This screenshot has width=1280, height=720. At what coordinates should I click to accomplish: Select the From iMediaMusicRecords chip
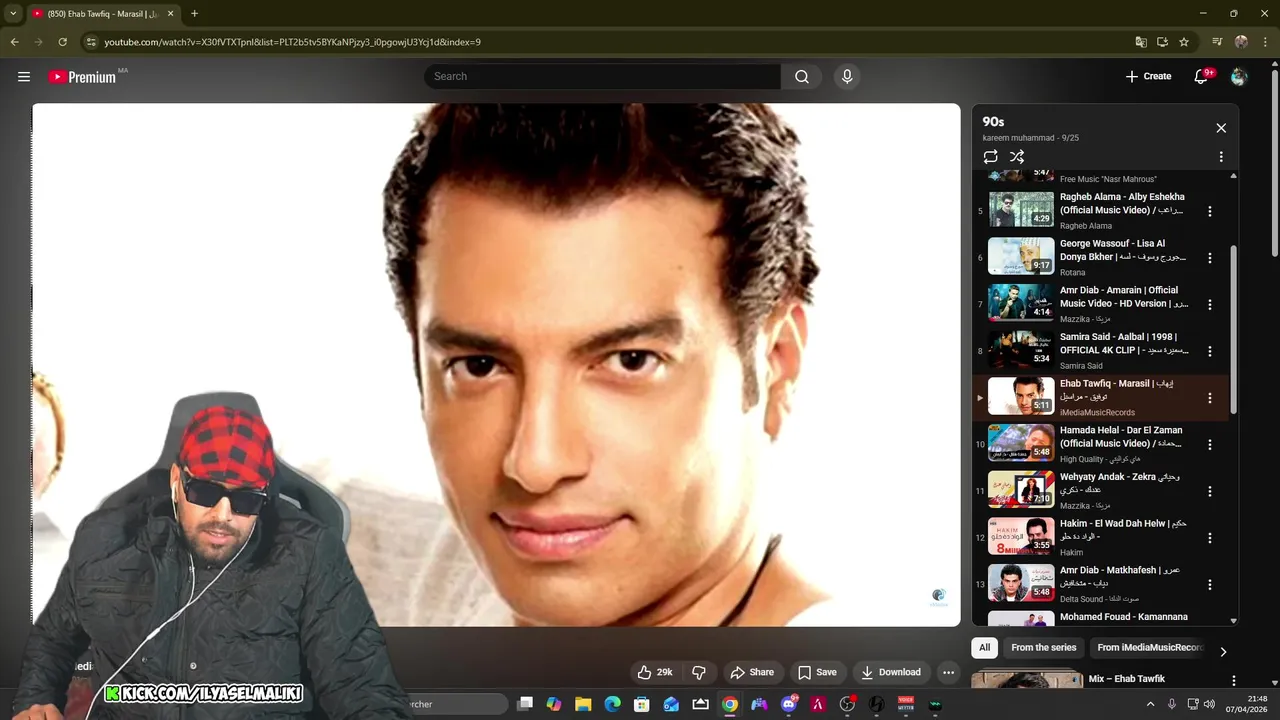[x=1149, y=647]
